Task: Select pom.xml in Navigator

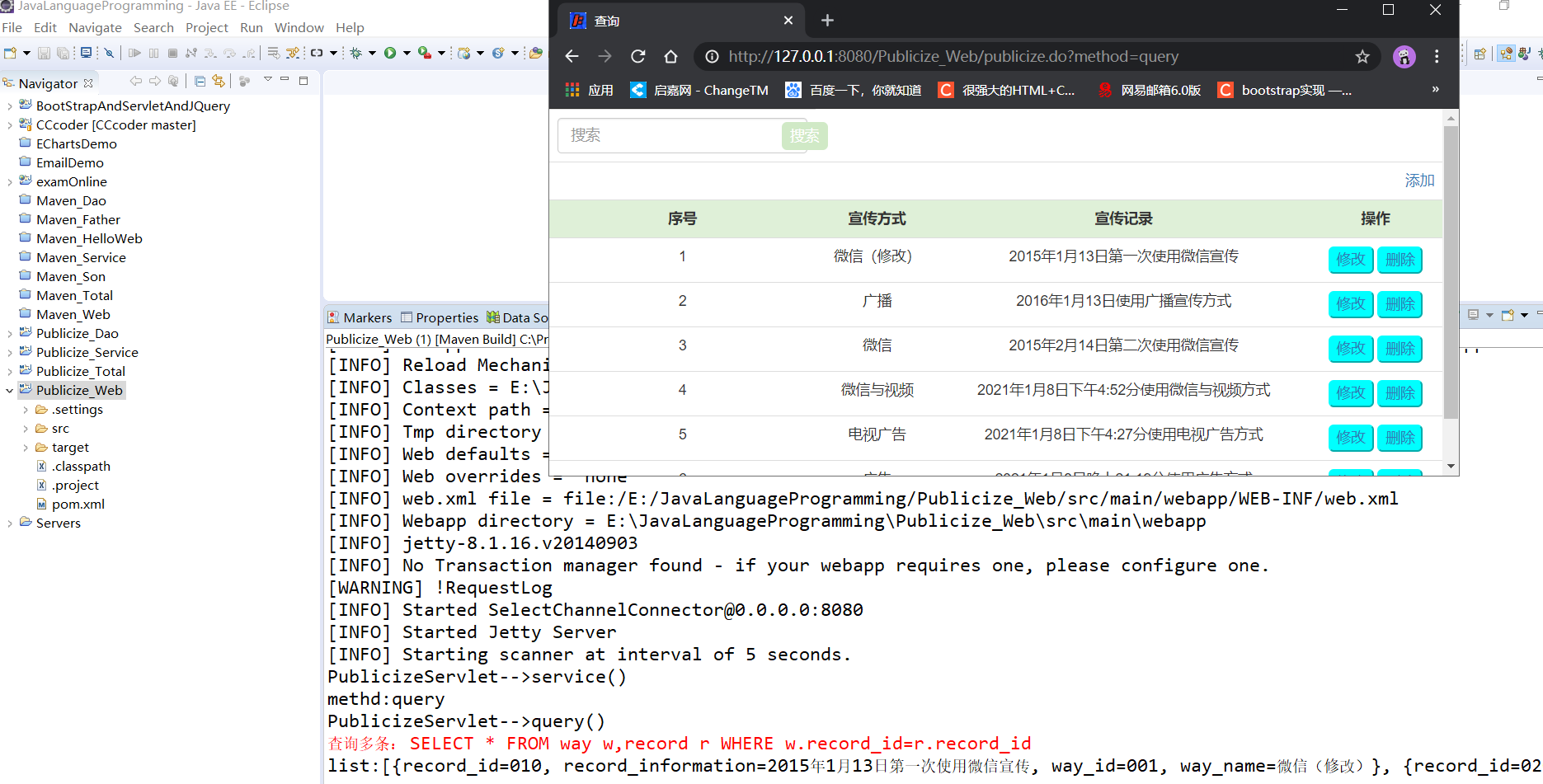Action: 70,504
